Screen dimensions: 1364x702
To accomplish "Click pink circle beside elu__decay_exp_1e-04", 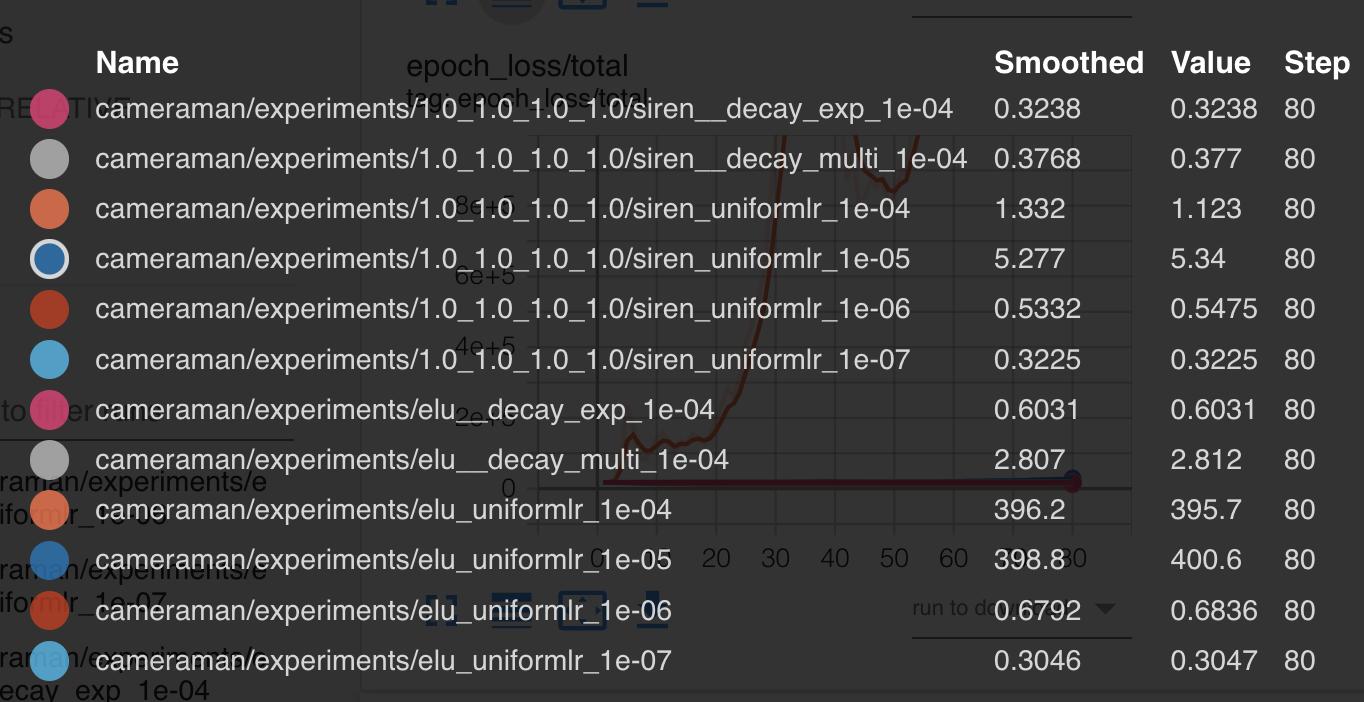I will [50, 409].
